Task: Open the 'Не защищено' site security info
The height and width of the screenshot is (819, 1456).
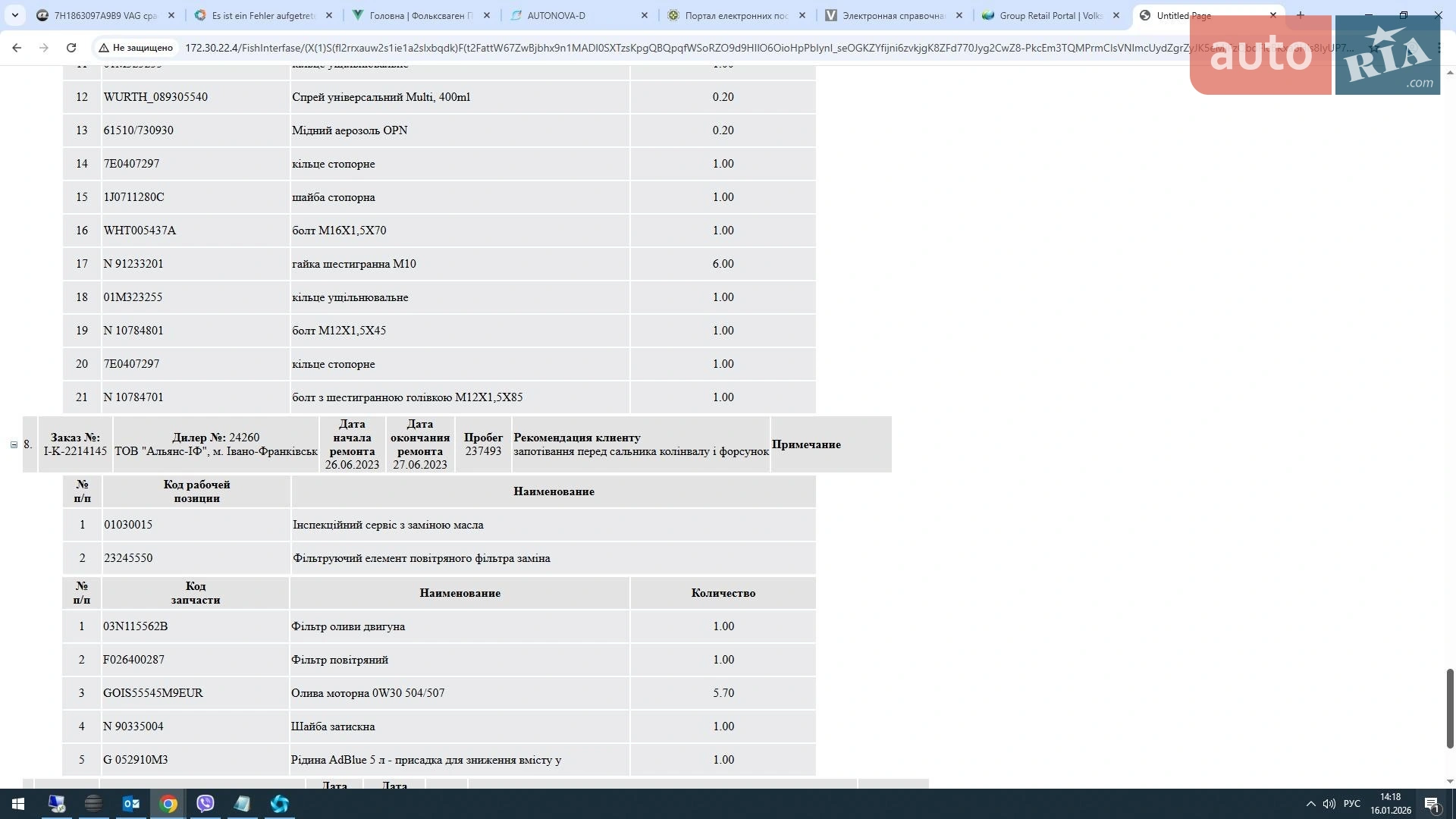Action: pos(136,48)
